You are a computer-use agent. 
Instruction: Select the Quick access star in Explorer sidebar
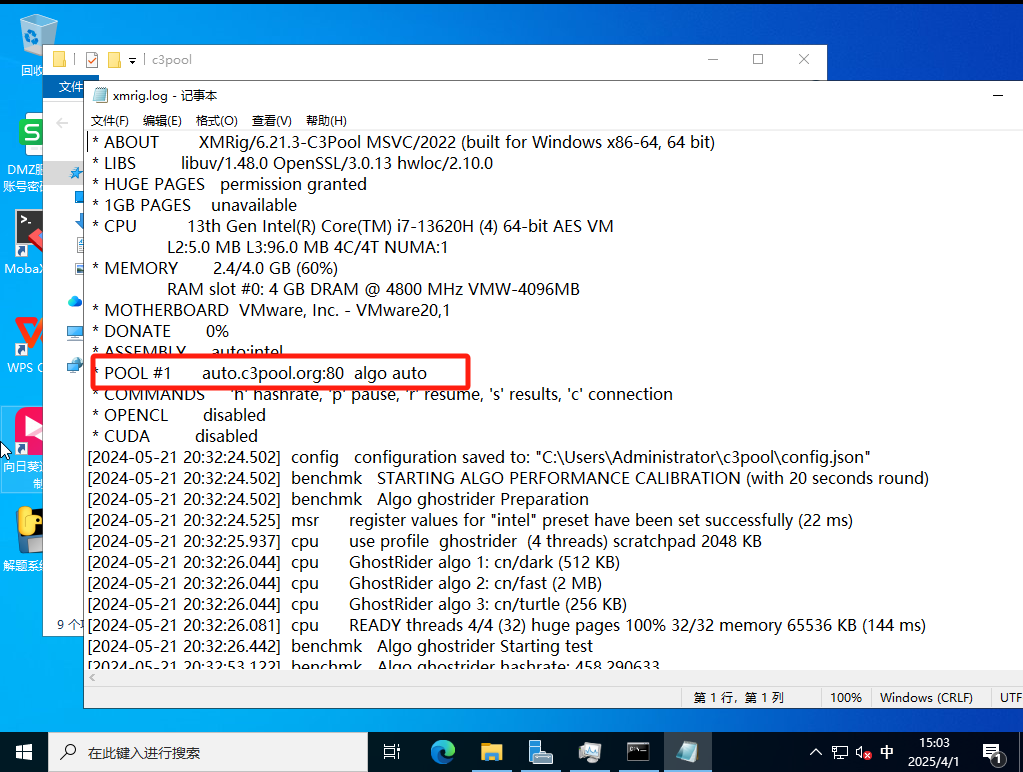pos(76,173)
